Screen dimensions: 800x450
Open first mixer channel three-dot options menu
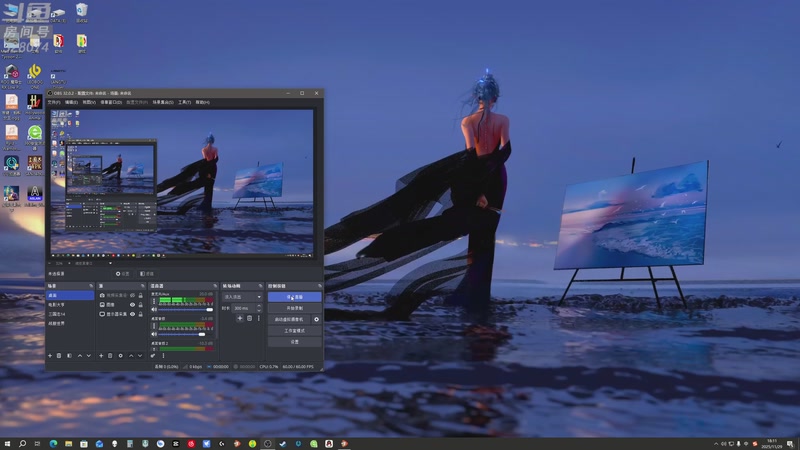[154, 301]
